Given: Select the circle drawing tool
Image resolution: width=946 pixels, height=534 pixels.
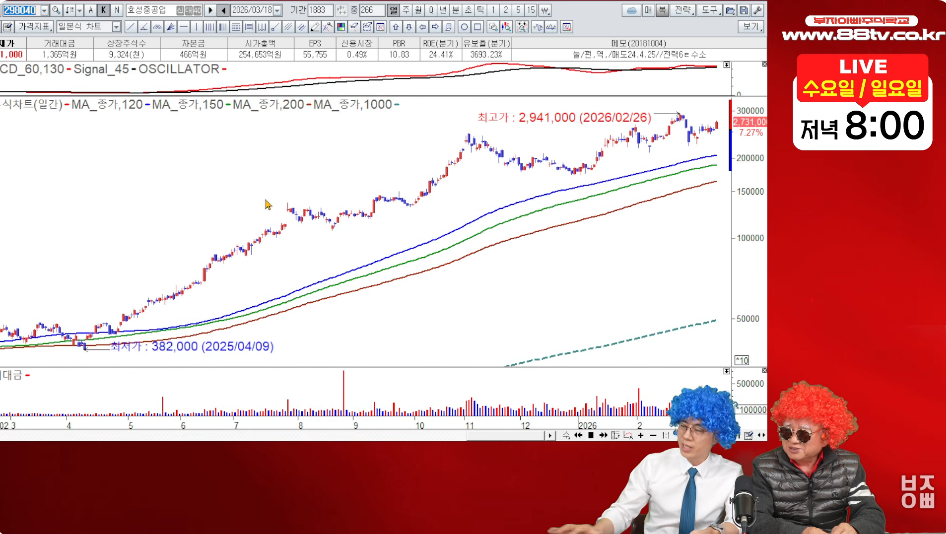Looking at the screenshot, I should pyautogui.click(x=464, y=27).
